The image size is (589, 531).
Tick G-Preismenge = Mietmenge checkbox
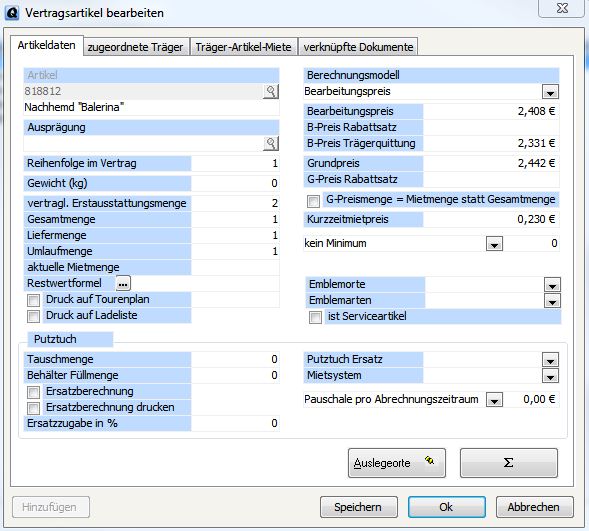click(x=313, y=201)
